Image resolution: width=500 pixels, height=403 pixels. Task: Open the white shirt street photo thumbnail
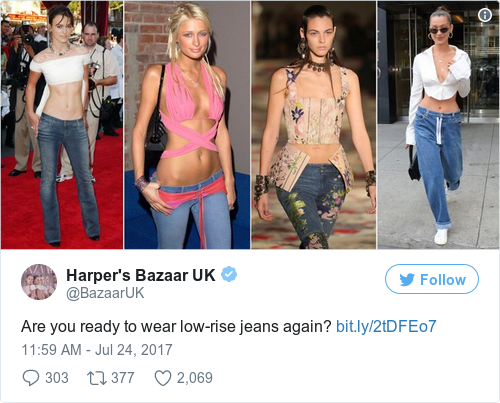click(x=438, y=125)
